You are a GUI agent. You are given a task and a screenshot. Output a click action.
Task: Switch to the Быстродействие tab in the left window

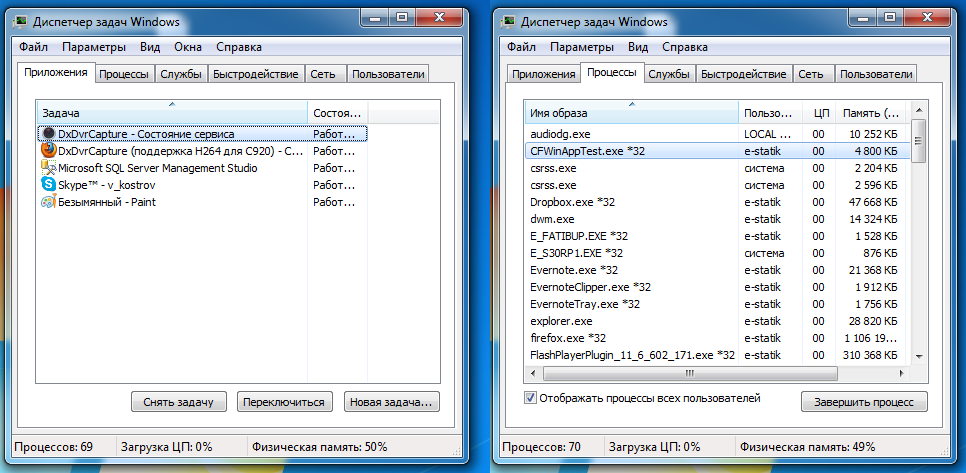click(256, 75)
